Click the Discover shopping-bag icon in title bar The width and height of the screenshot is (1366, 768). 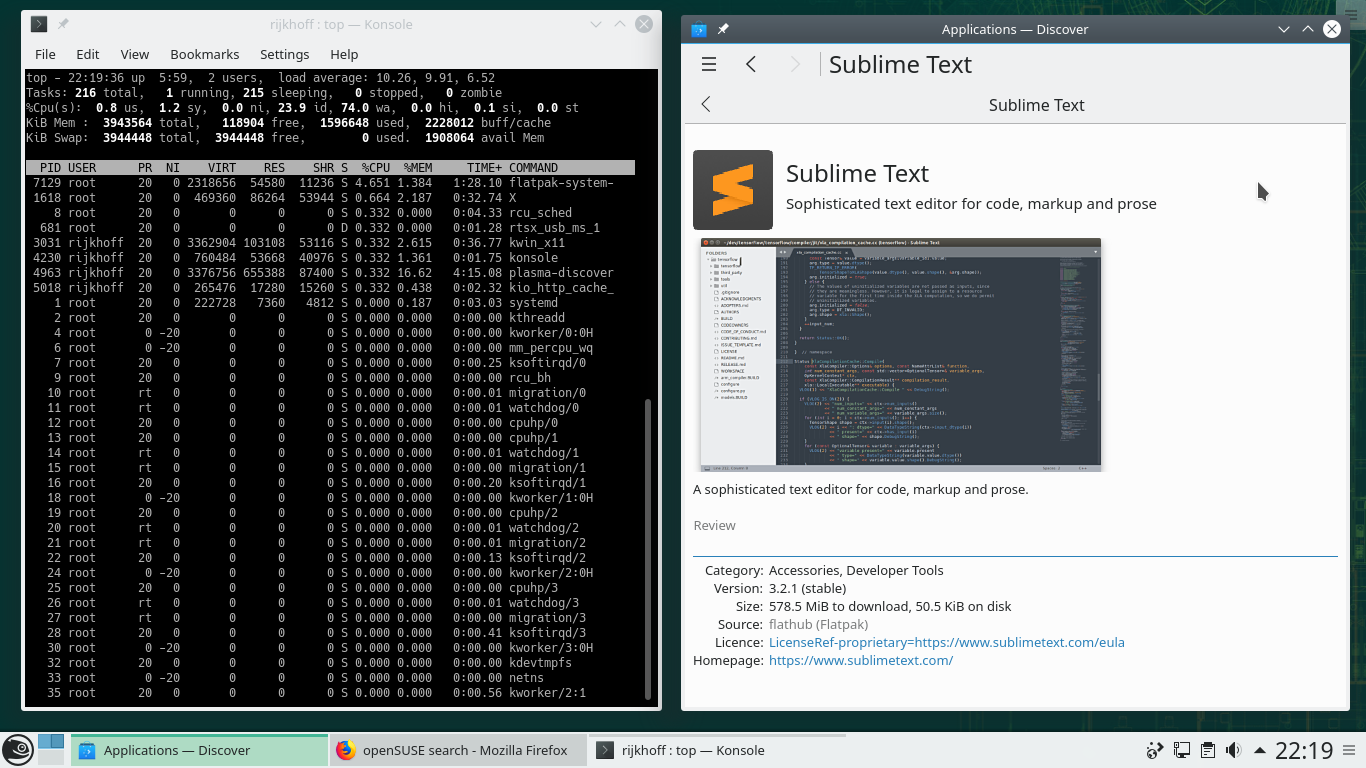click(699, 29)
